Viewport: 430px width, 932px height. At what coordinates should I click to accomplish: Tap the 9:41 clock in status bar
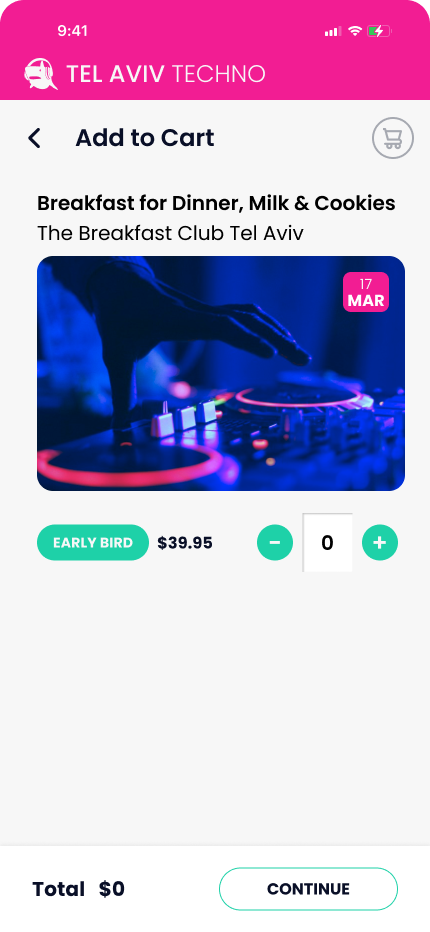coord(73,31)
